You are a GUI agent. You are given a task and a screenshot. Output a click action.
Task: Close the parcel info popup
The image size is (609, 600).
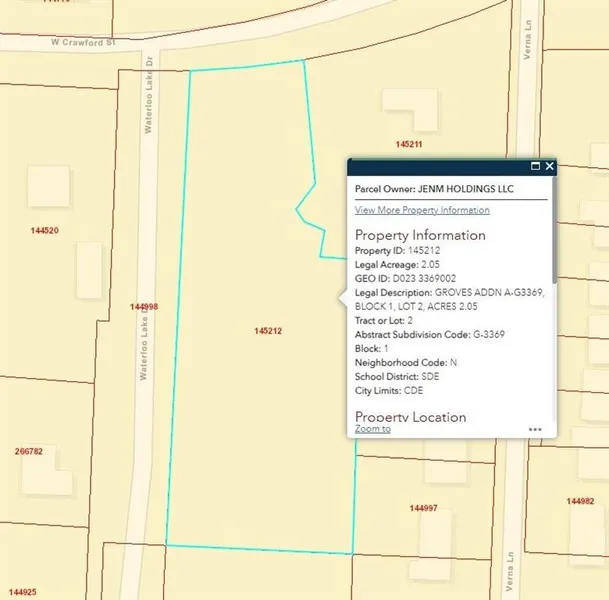pos(549,166)
